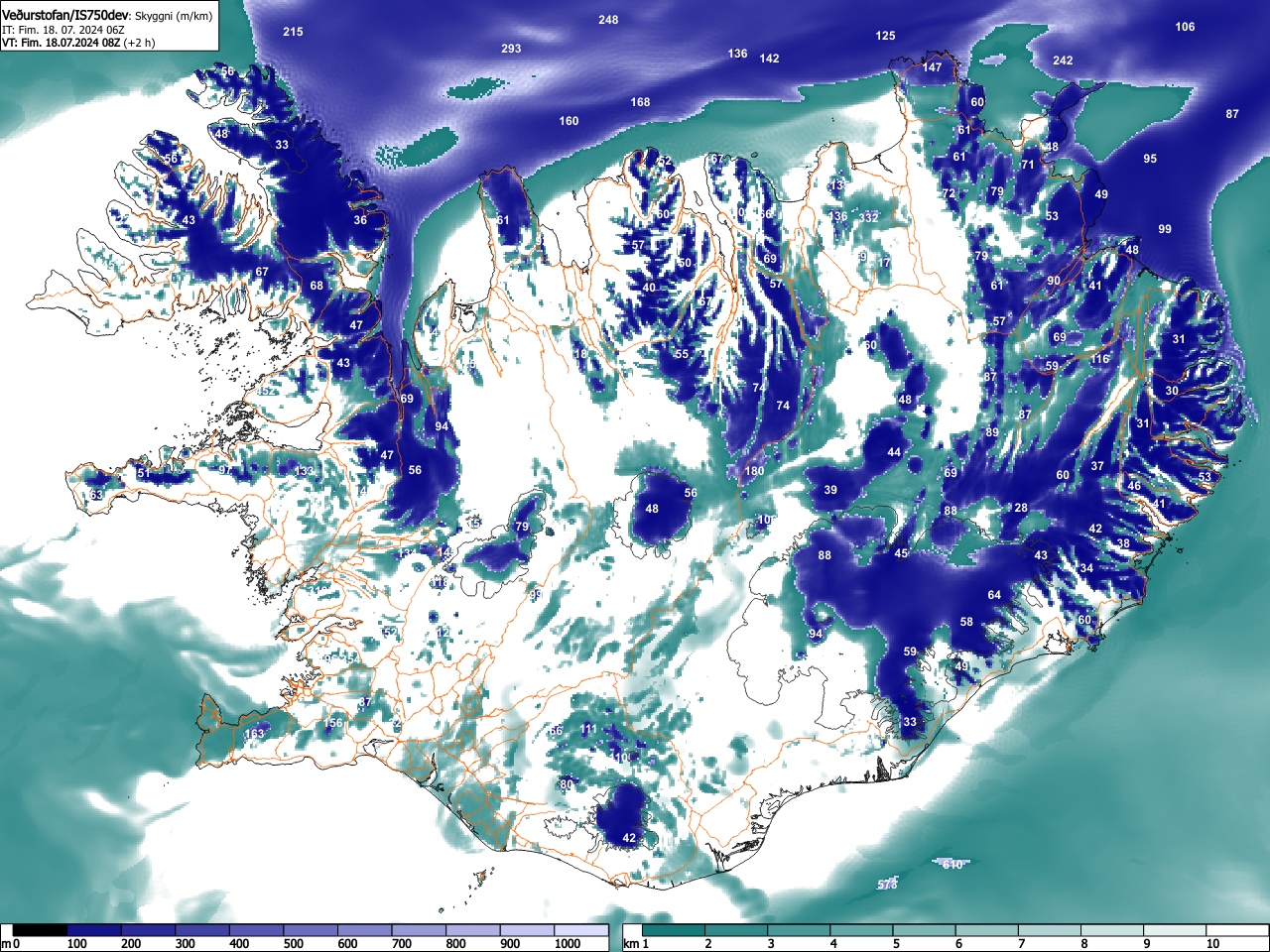Click visibility value 242 in the northeast
This screenshot has height=952, width=1270.
click(x=1063, y=60)
